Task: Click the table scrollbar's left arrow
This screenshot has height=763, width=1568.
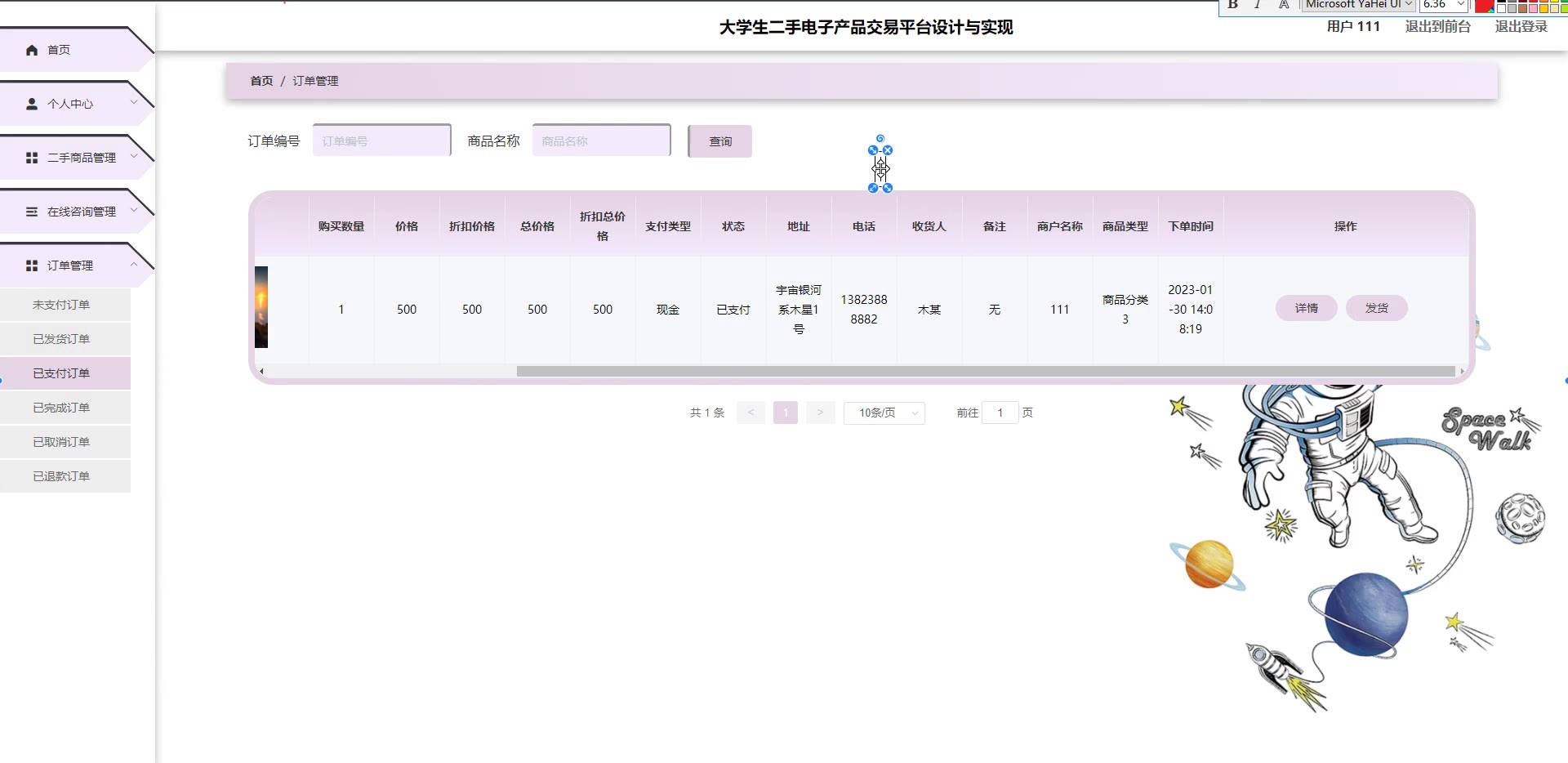Action: [x=261, y=371]
